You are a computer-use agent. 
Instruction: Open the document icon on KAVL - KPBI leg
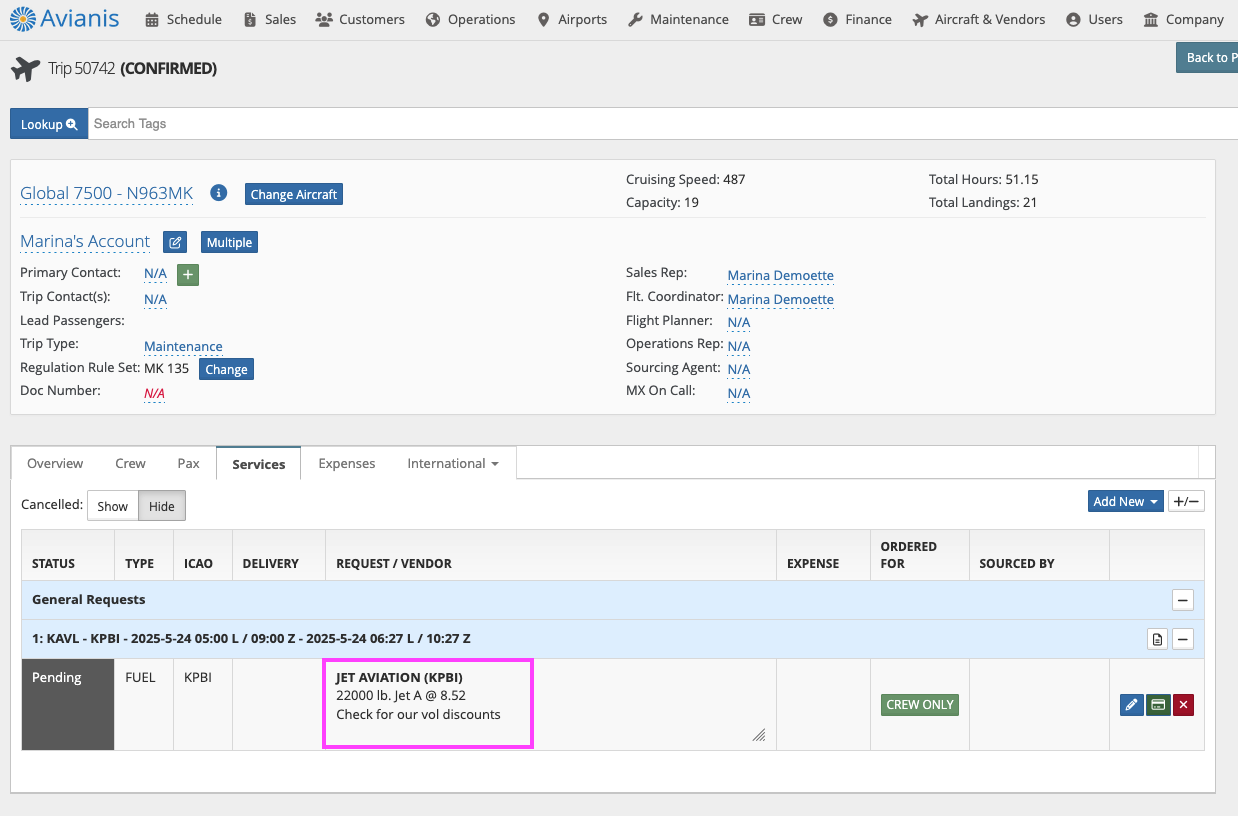[x=1157, y=639]
